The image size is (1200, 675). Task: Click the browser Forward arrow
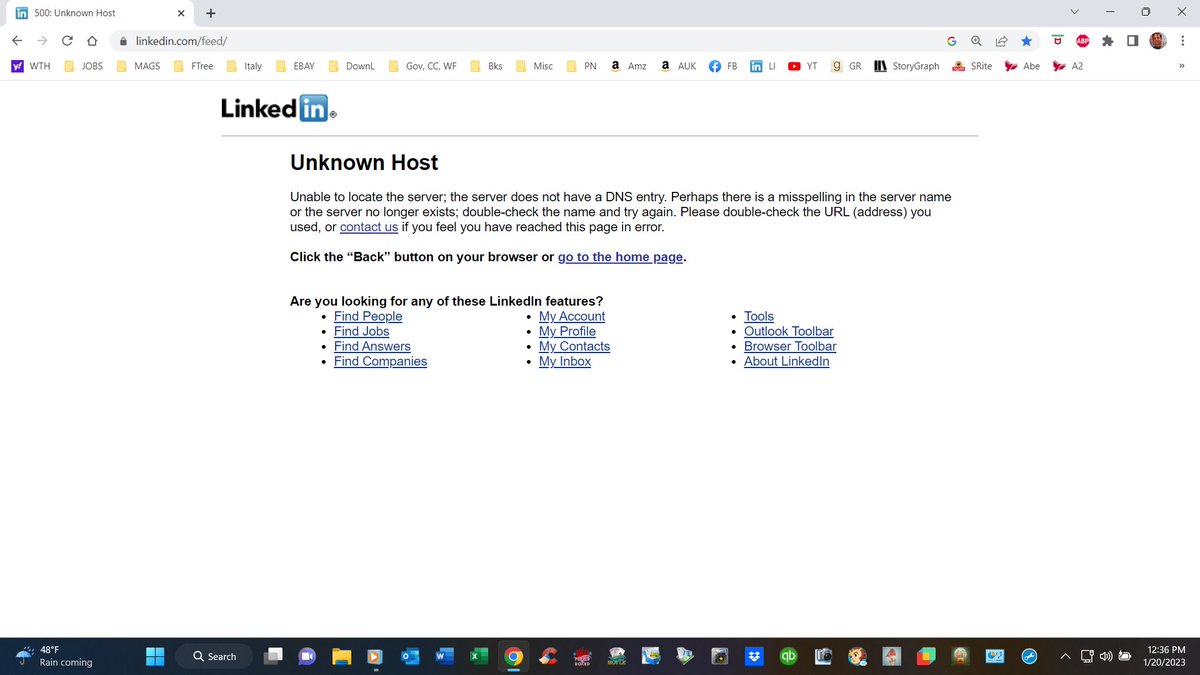[x=42, y=41]
